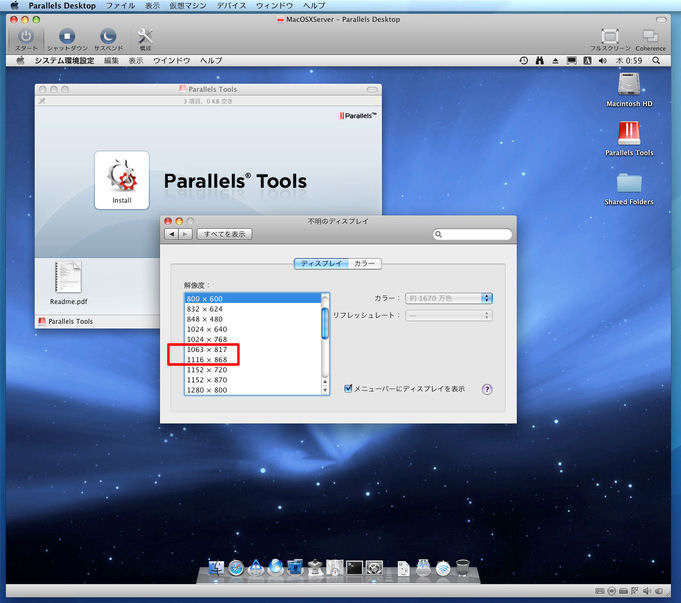Open the ファイル menu in Parallels menu bar

[120, 6]
